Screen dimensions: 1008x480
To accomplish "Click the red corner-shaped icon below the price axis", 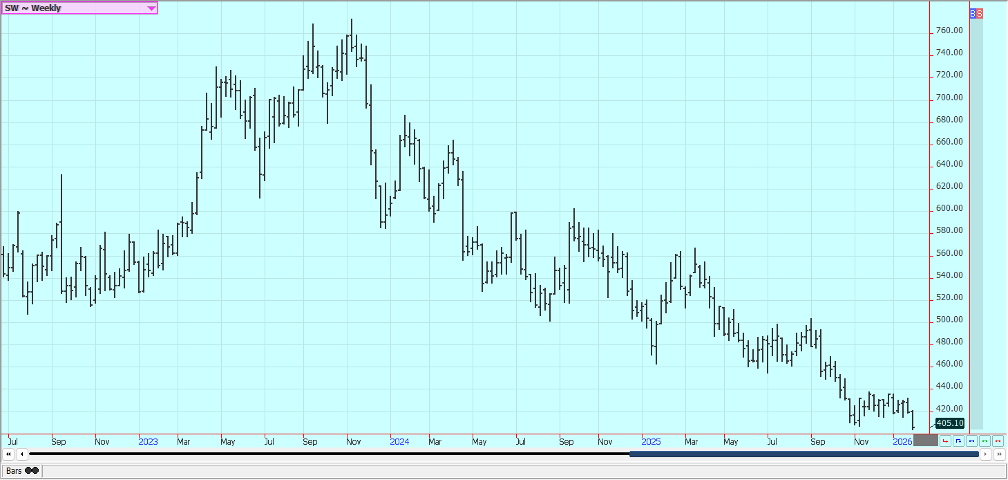I will click(x=945, y=440).
